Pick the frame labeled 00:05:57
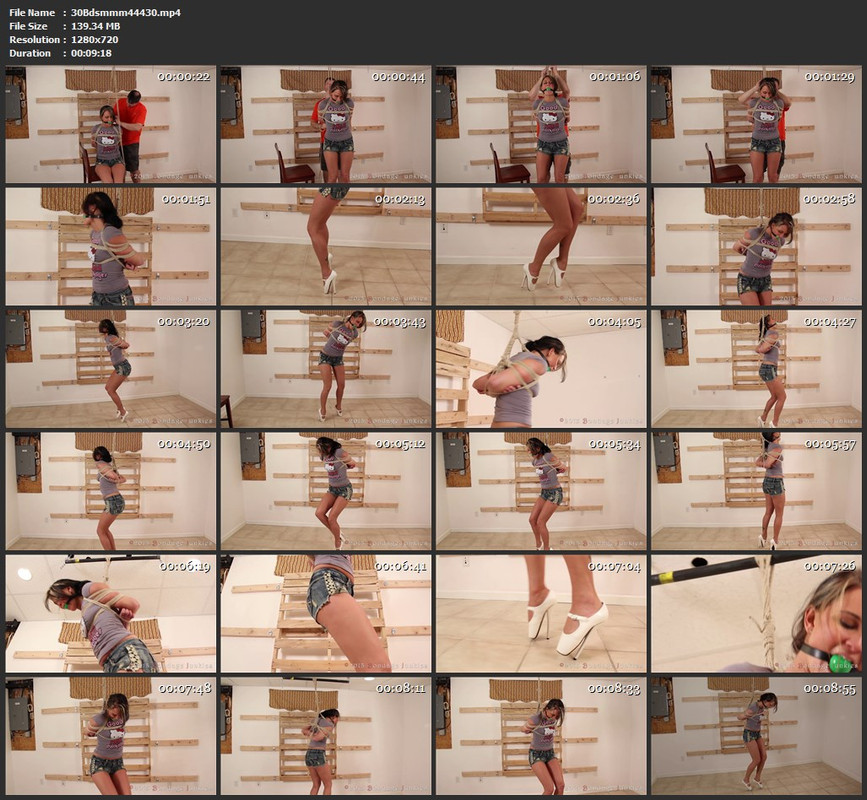Viewport: 867px width, 800px height. click(x=756, y=491)
